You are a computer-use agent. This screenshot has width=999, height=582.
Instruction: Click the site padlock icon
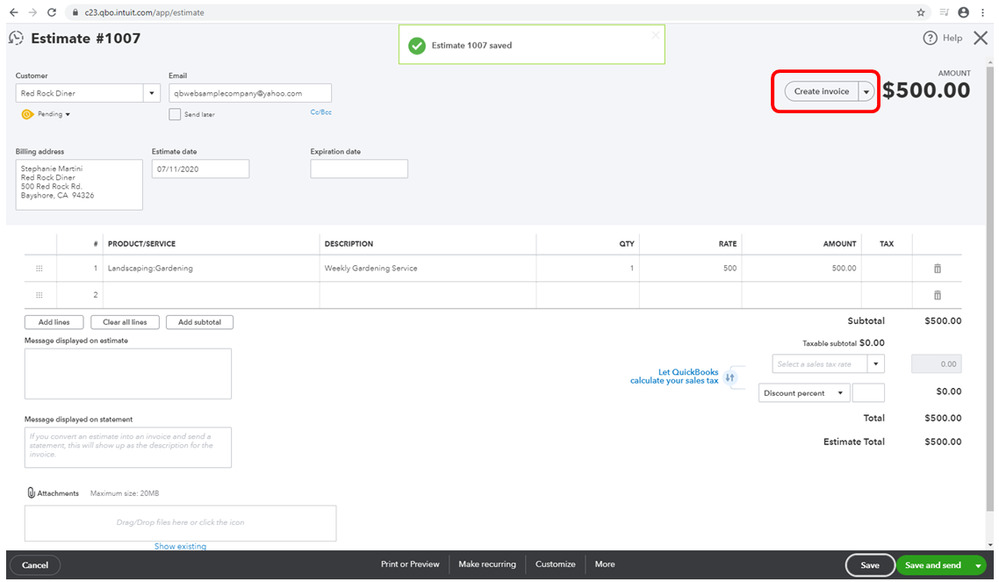(x=75, y=13)
